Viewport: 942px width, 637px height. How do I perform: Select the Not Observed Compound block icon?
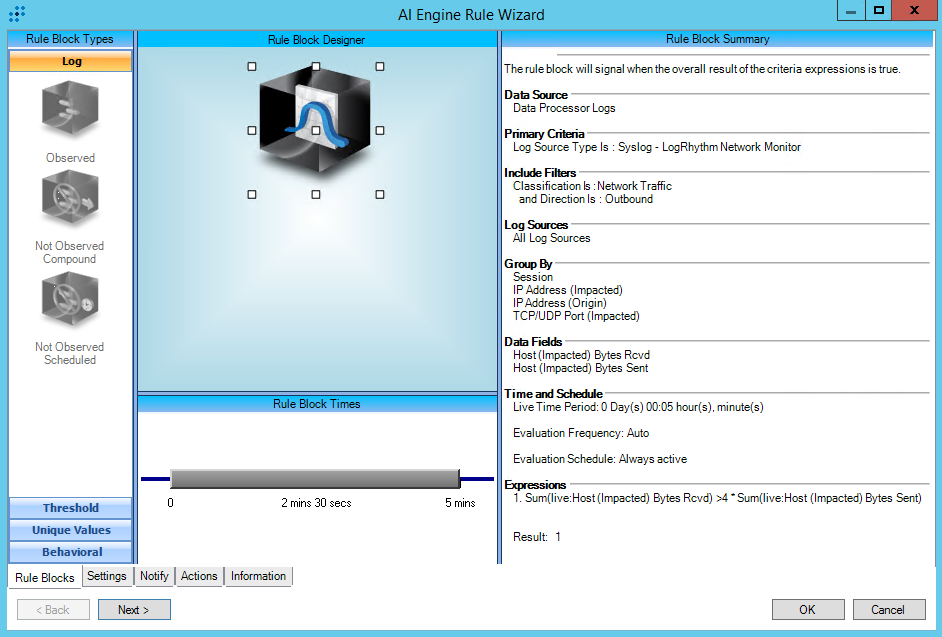[70, 200]
